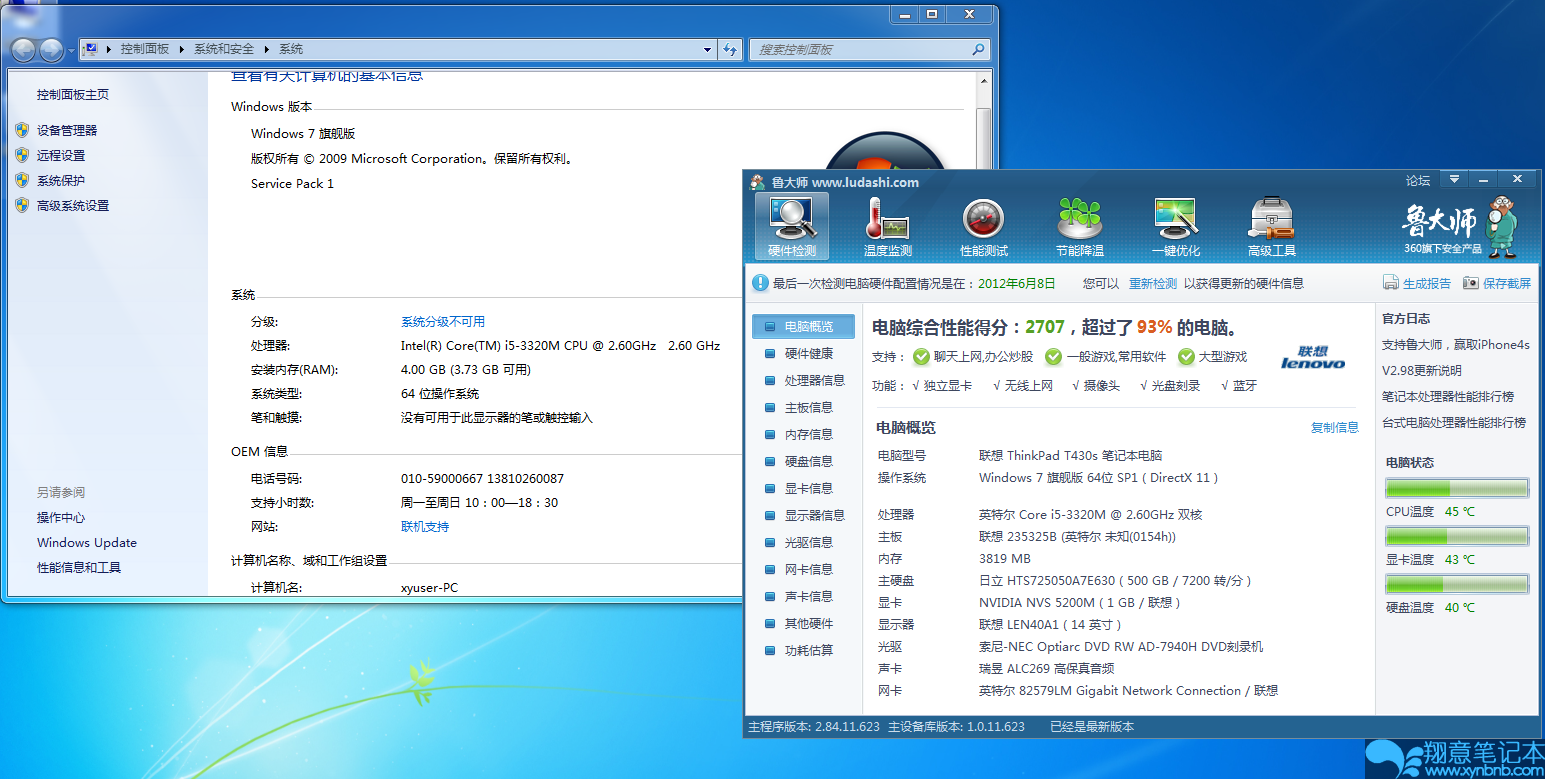Click the refresh button beside the address bar
1545x779 pixels.
click(730, 49)
